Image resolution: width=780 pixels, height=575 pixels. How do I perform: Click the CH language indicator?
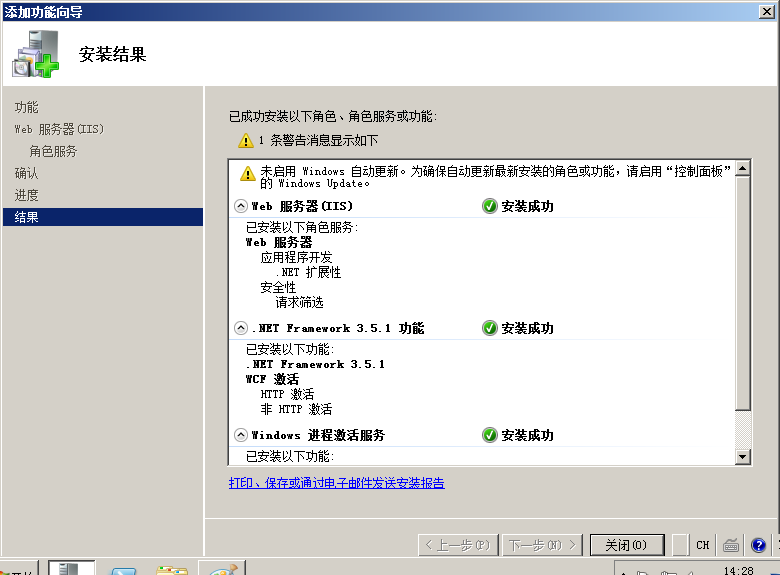pyautogui.click(x=703, y=545)
